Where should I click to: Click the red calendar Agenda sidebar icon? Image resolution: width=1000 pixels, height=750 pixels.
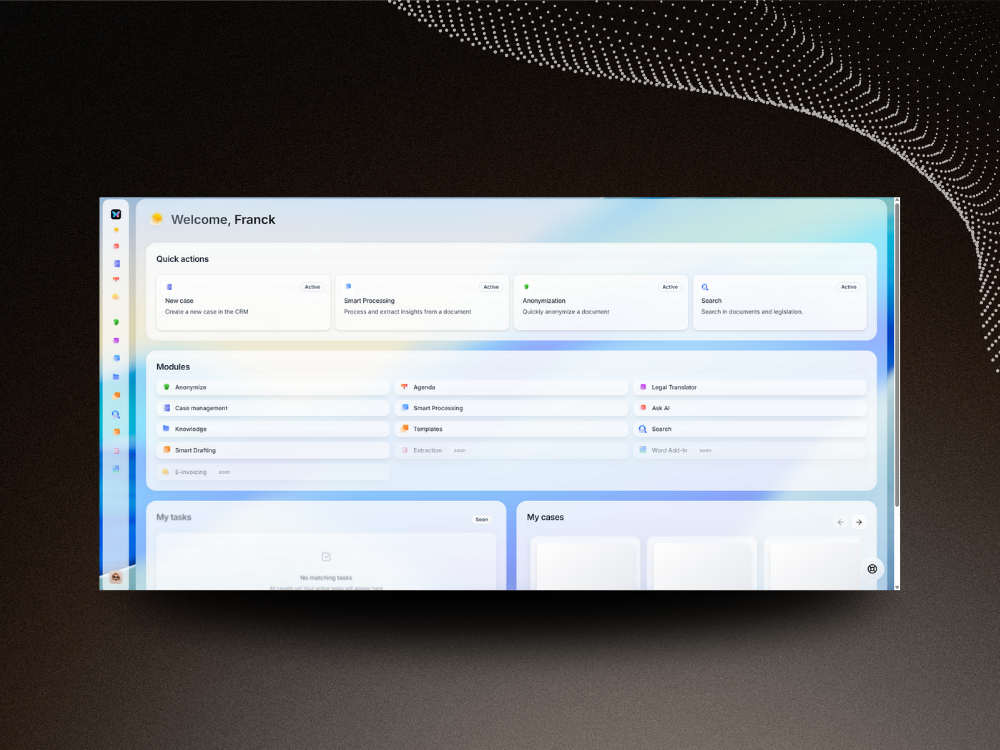(116, 280)
